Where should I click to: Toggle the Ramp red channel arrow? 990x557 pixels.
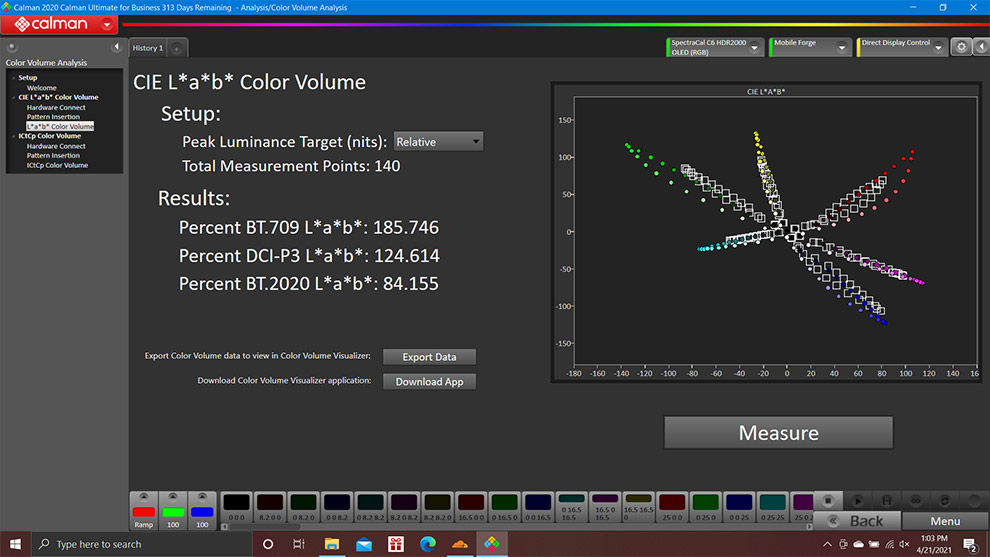144,497
